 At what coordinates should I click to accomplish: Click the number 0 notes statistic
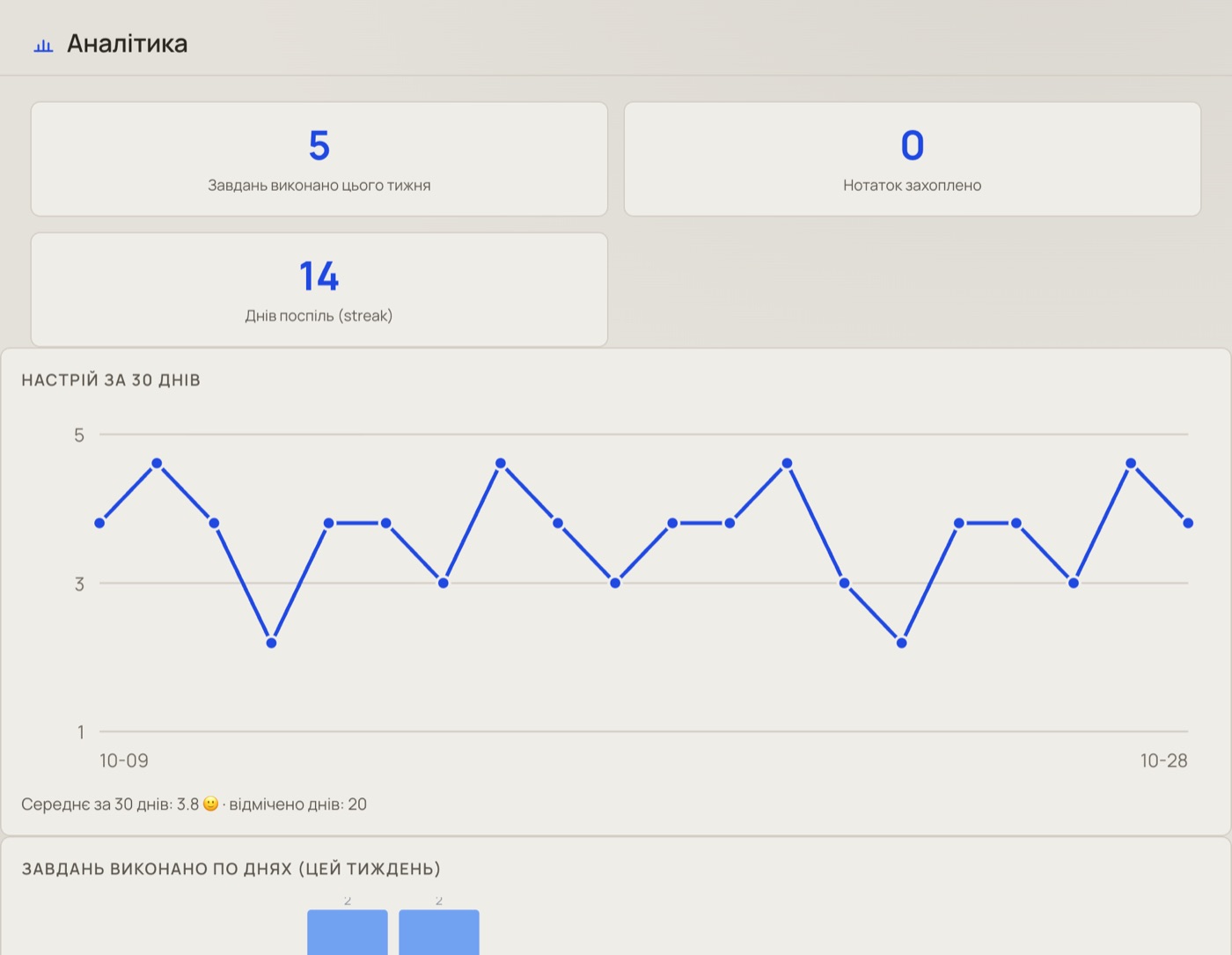click(x=913, y=145)
